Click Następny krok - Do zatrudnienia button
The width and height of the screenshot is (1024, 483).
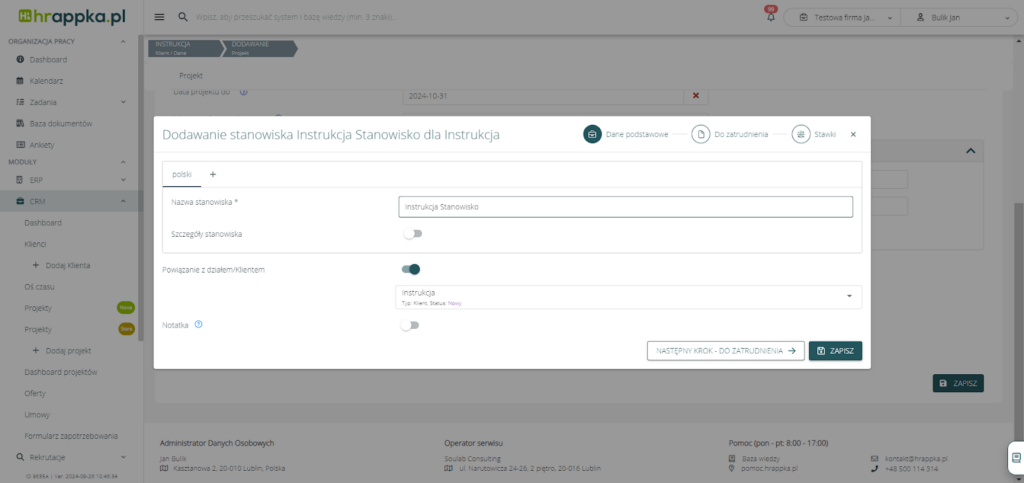pos(725,351)
